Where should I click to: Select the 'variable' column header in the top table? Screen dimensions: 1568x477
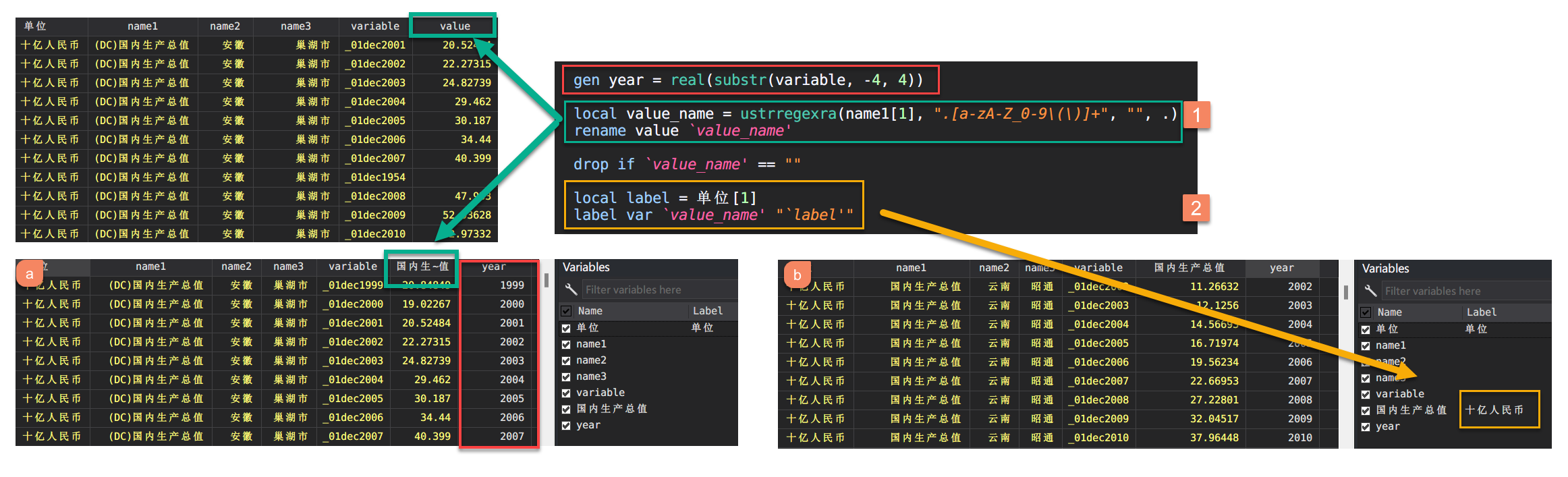pos(375,26)
